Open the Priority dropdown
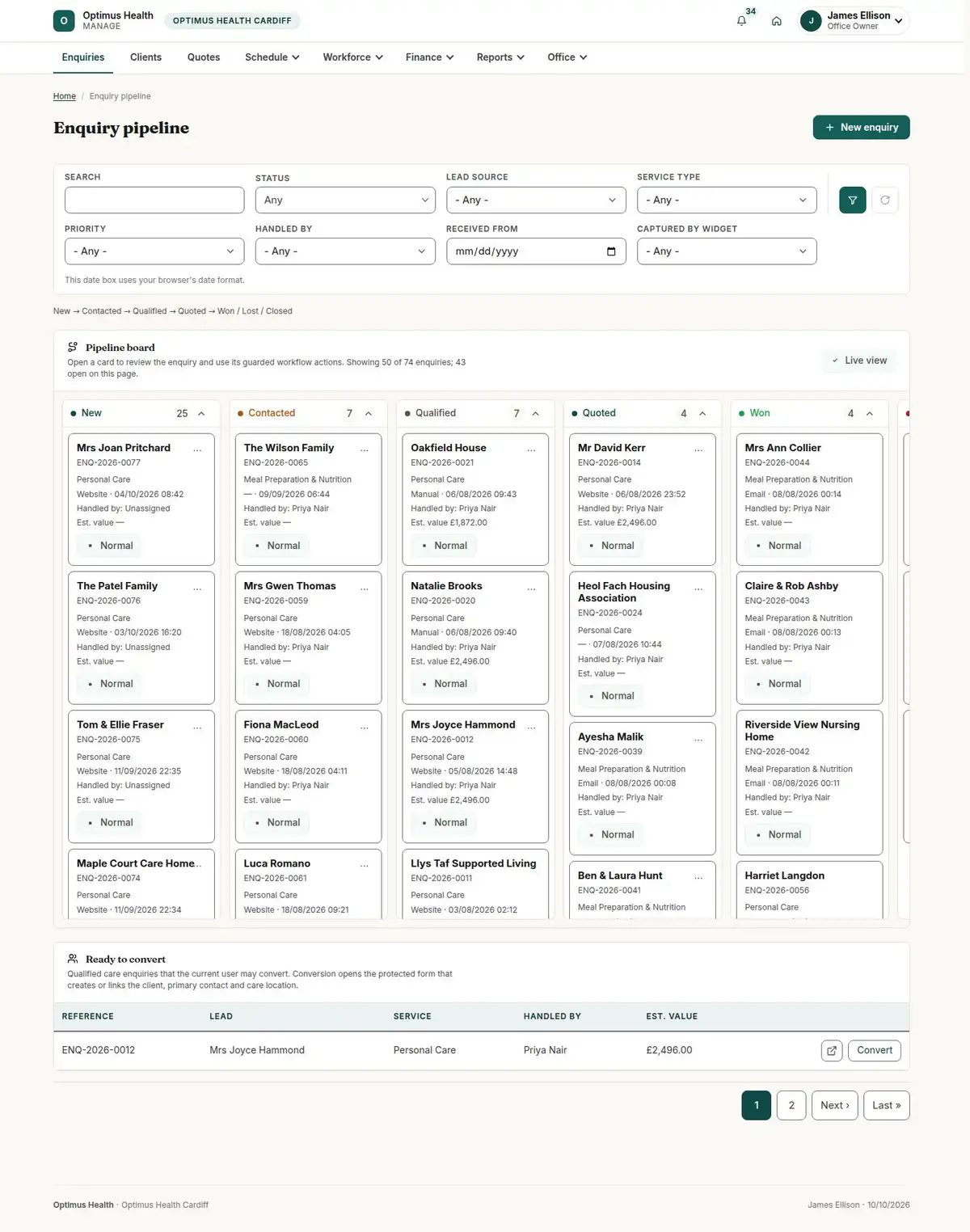 pyautogui.click(x=154, y=251)
